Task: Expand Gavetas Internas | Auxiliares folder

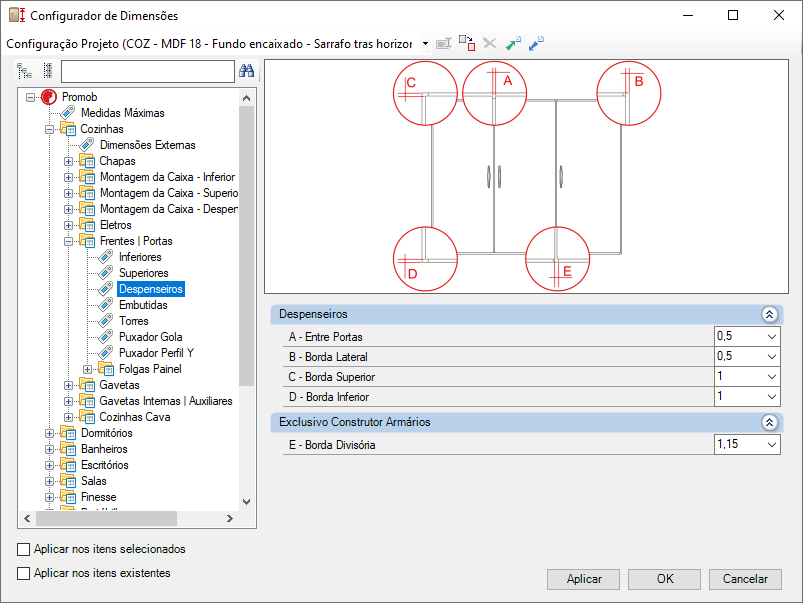Action: (68, 401)
